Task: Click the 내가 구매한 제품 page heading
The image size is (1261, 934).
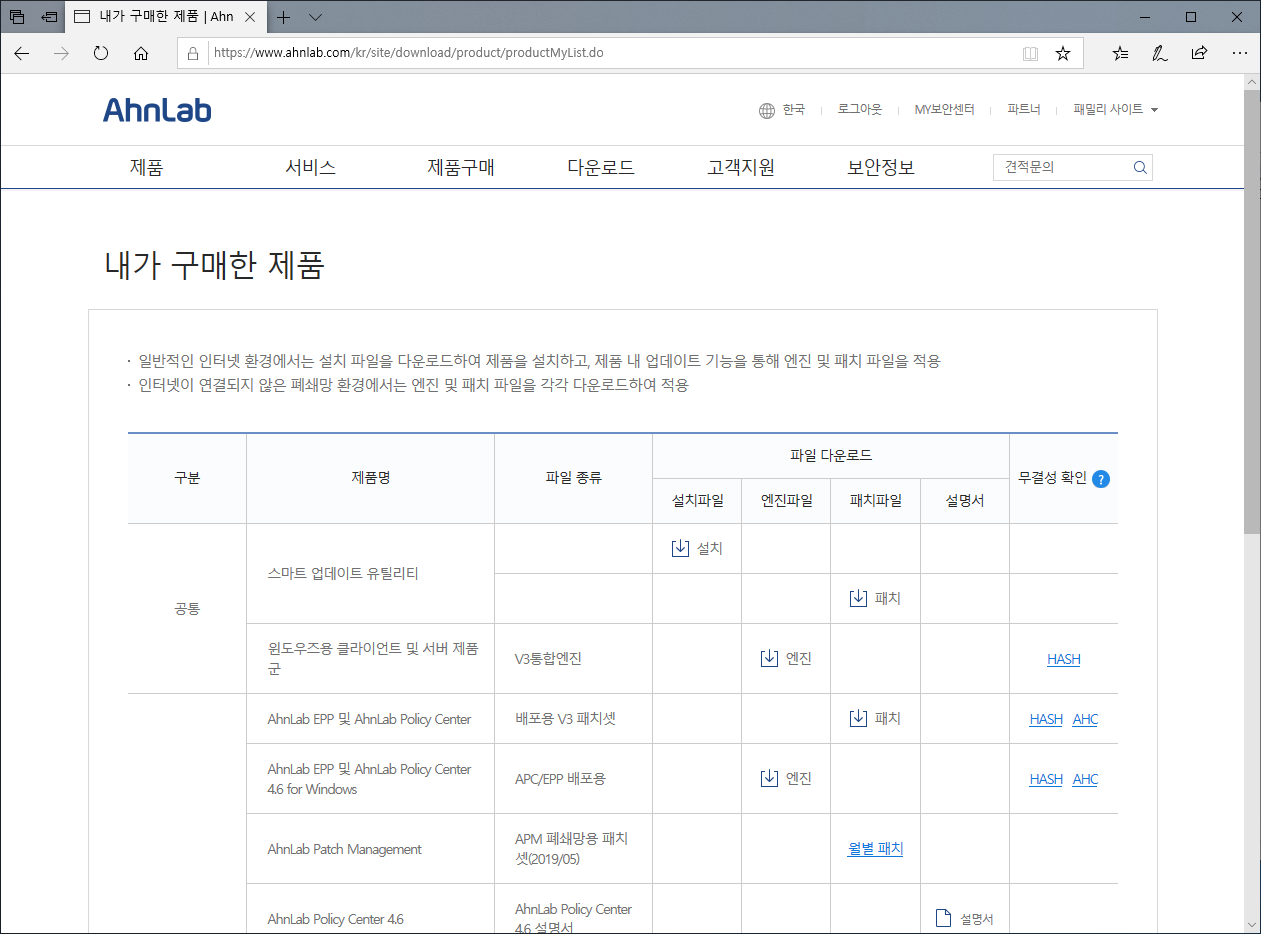Action: coord(215,265)
